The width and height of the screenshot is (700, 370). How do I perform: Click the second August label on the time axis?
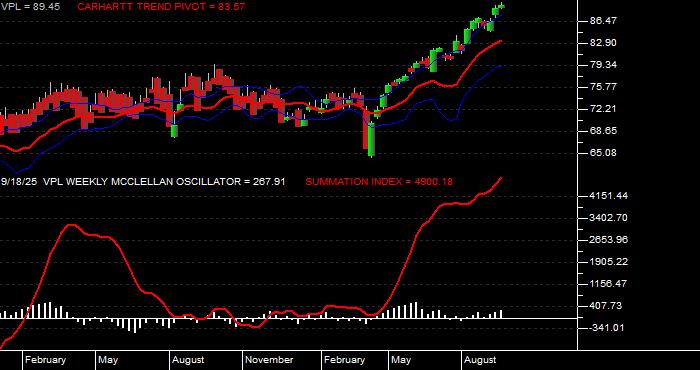(480, 360)
